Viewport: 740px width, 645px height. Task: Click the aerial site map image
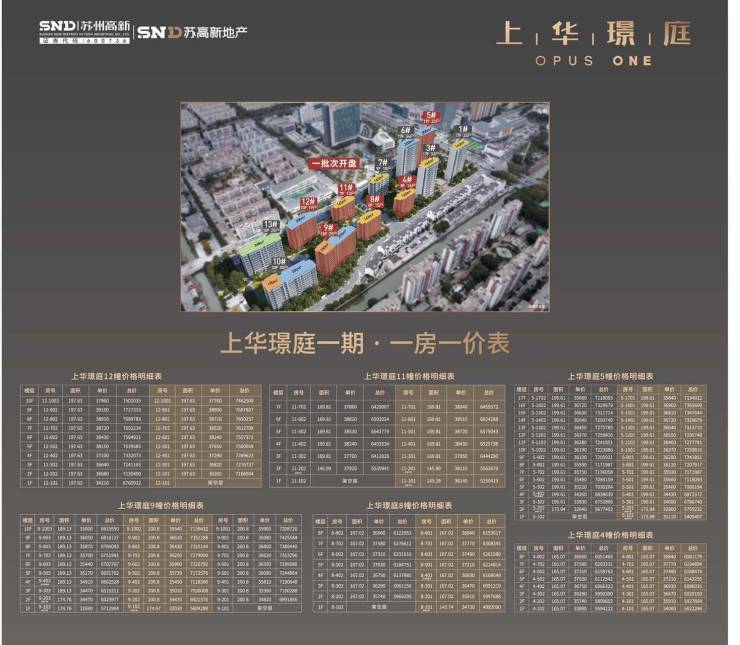[x=364, y=206]
